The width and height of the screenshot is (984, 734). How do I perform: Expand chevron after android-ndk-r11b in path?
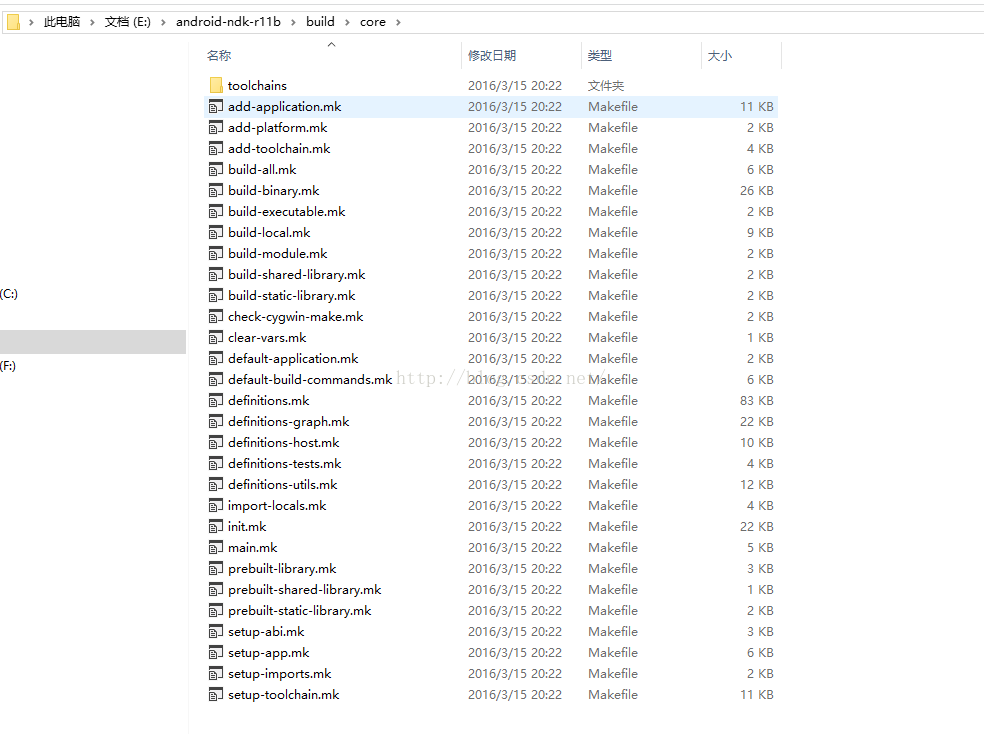(293, 23)
